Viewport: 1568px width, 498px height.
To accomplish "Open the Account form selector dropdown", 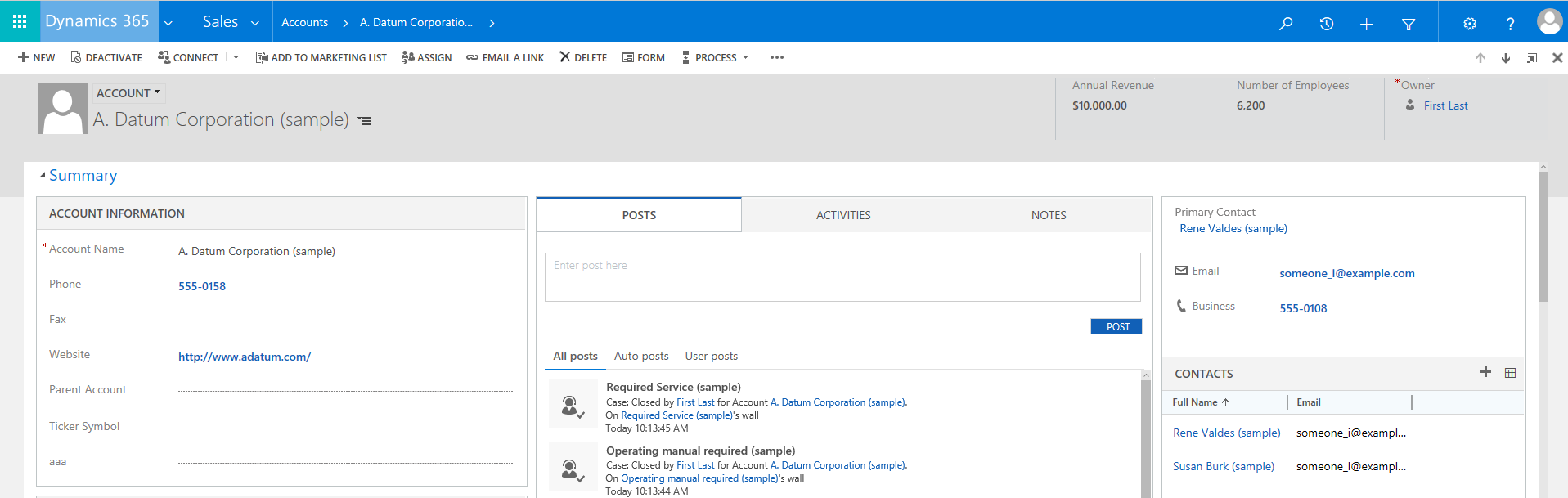I will (129, 92).
